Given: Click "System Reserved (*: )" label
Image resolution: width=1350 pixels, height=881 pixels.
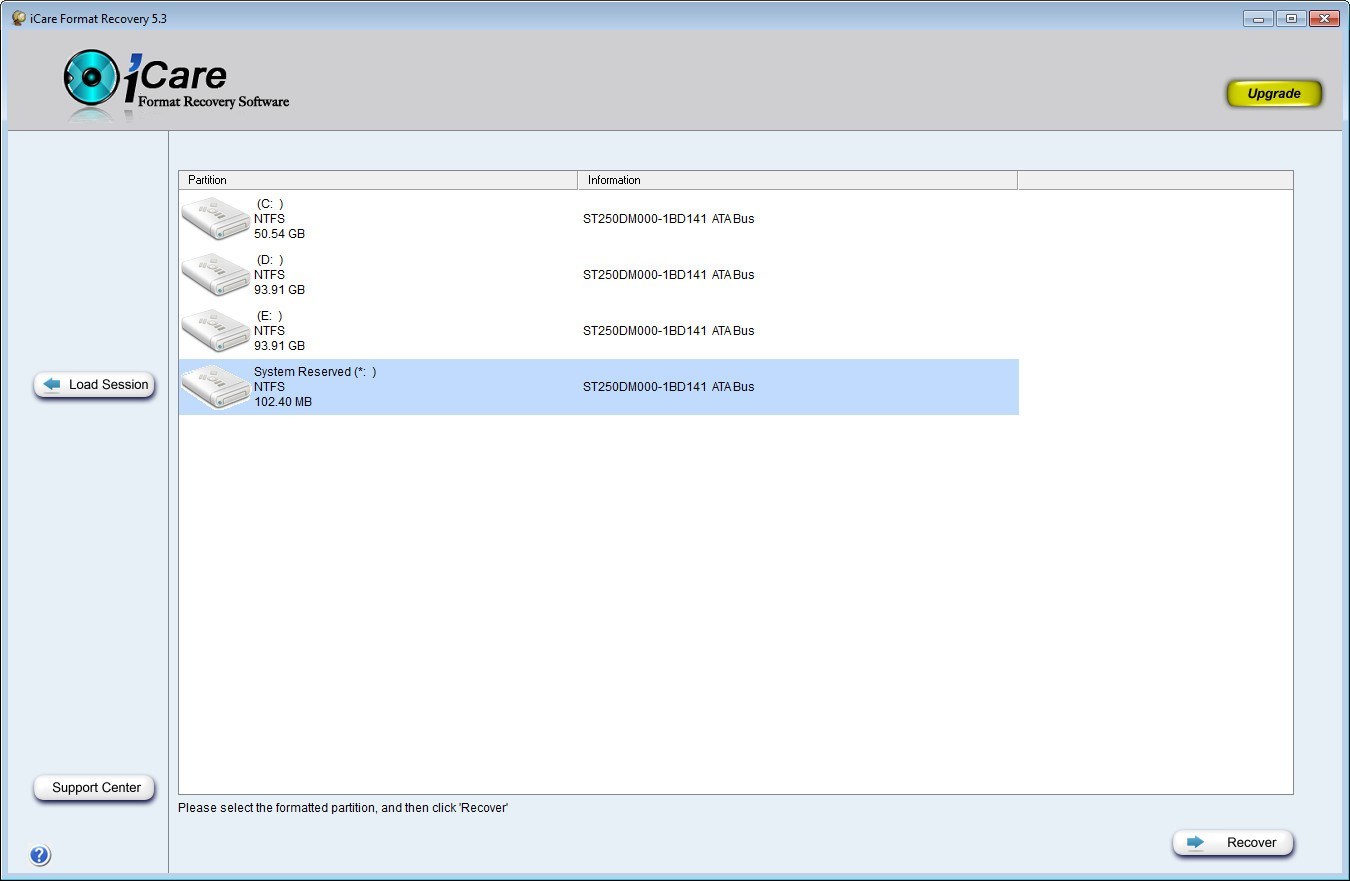Looking at the screenshot, I should tap(315, 372).
